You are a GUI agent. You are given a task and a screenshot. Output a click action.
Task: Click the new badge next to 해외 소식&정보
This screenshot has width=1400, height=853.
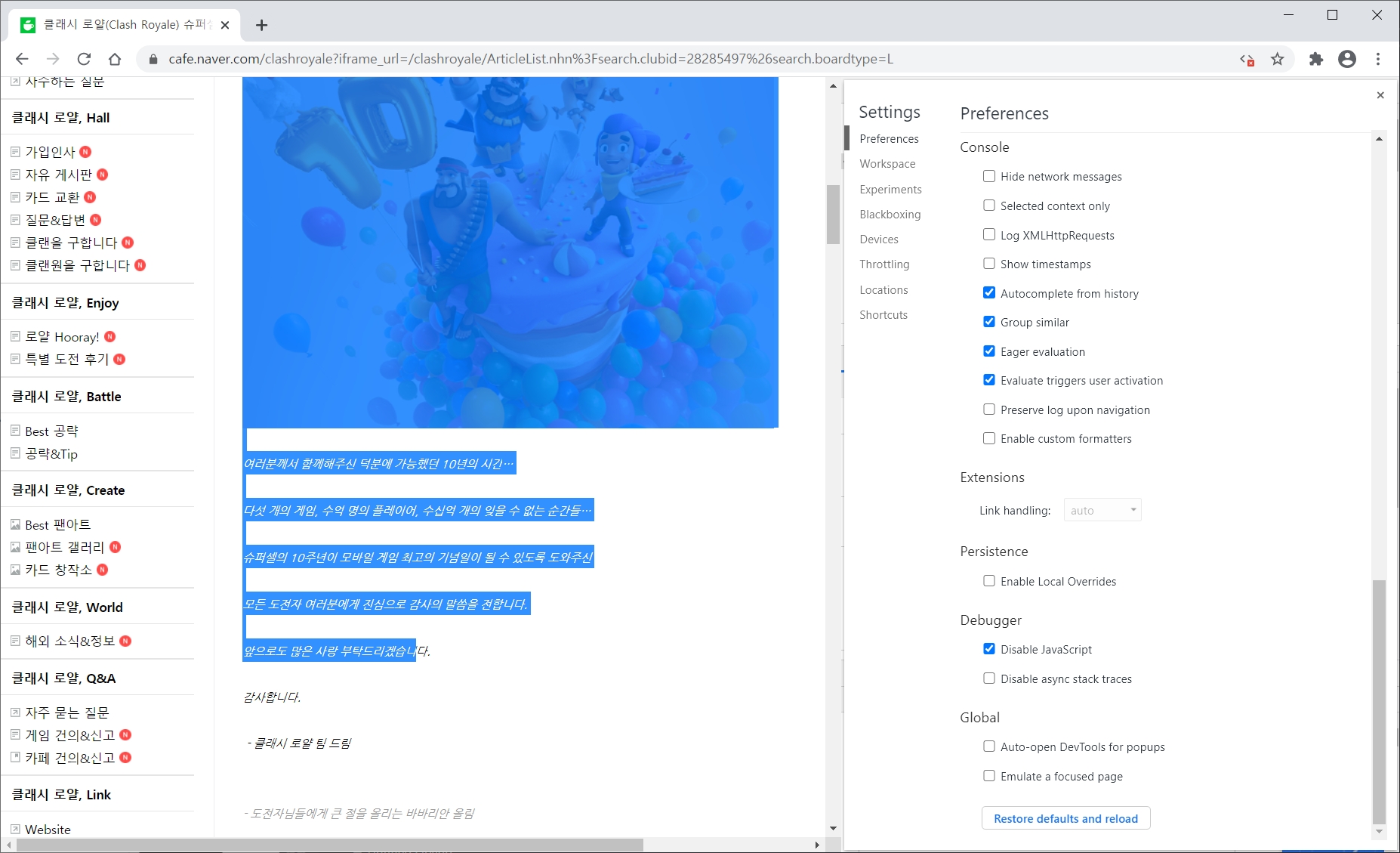coord(125,641)
